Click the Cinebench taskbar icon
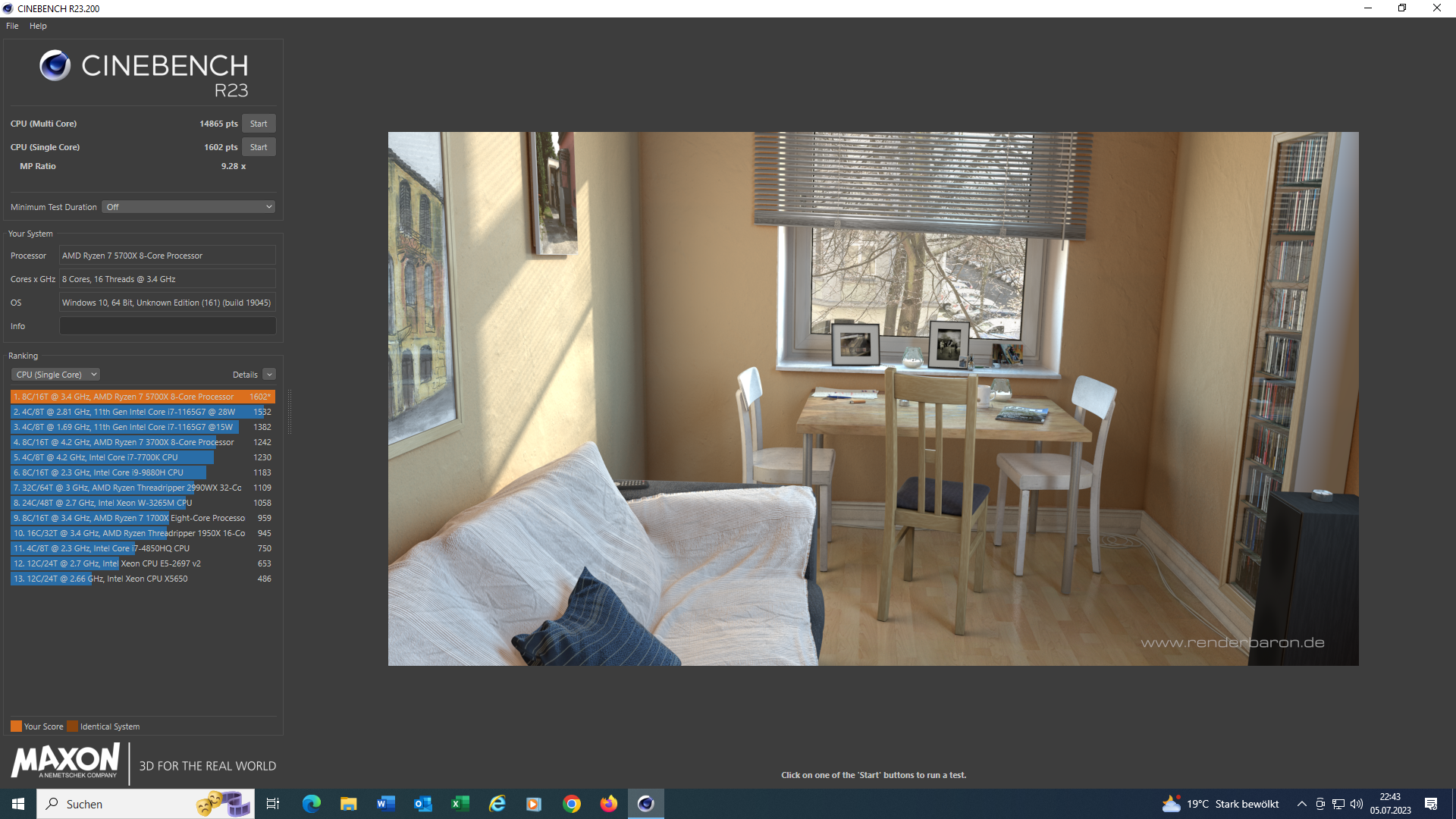 [645, 804]
